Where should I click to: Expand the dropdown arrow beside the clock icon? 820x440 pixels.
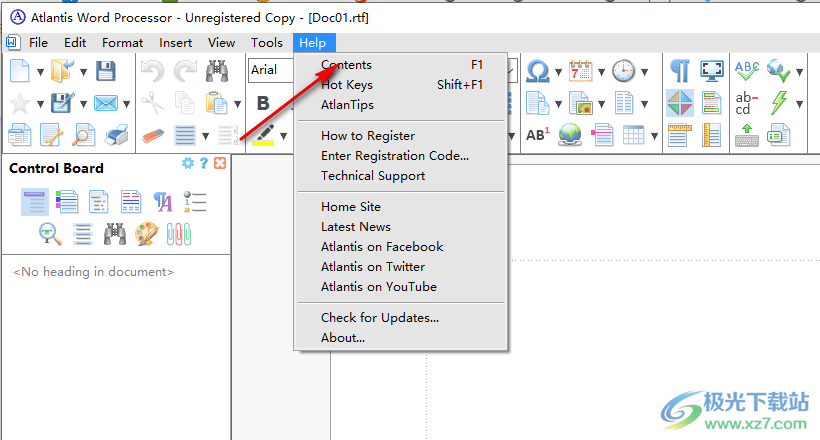(x=646, y=72)
